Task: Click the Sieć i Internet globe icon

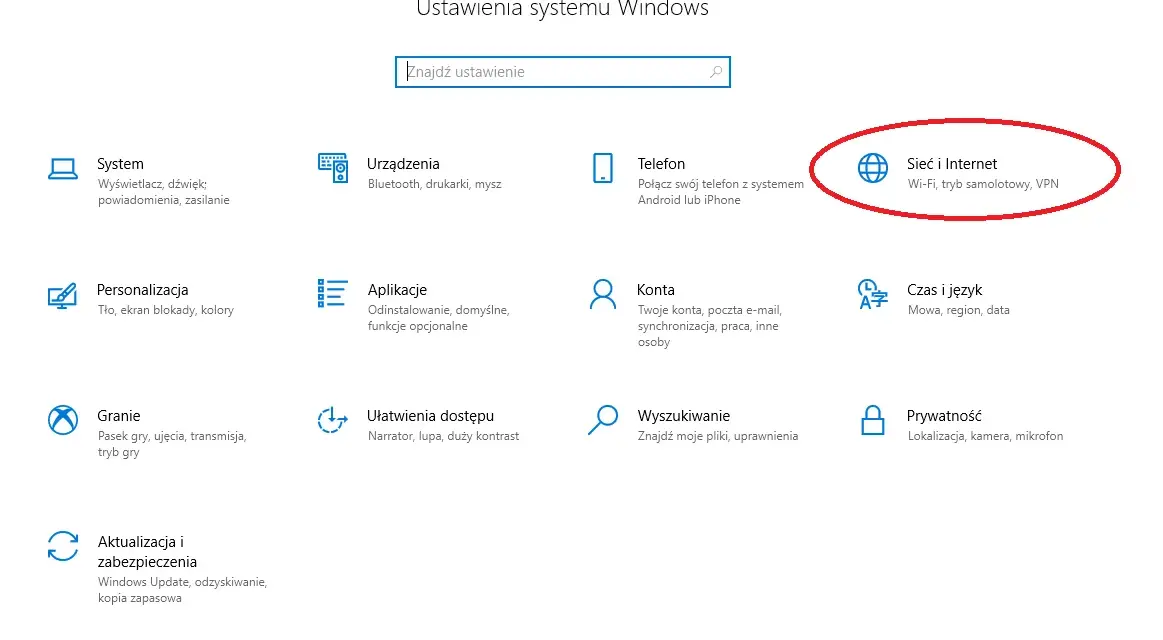Action: tap(873, 168)
